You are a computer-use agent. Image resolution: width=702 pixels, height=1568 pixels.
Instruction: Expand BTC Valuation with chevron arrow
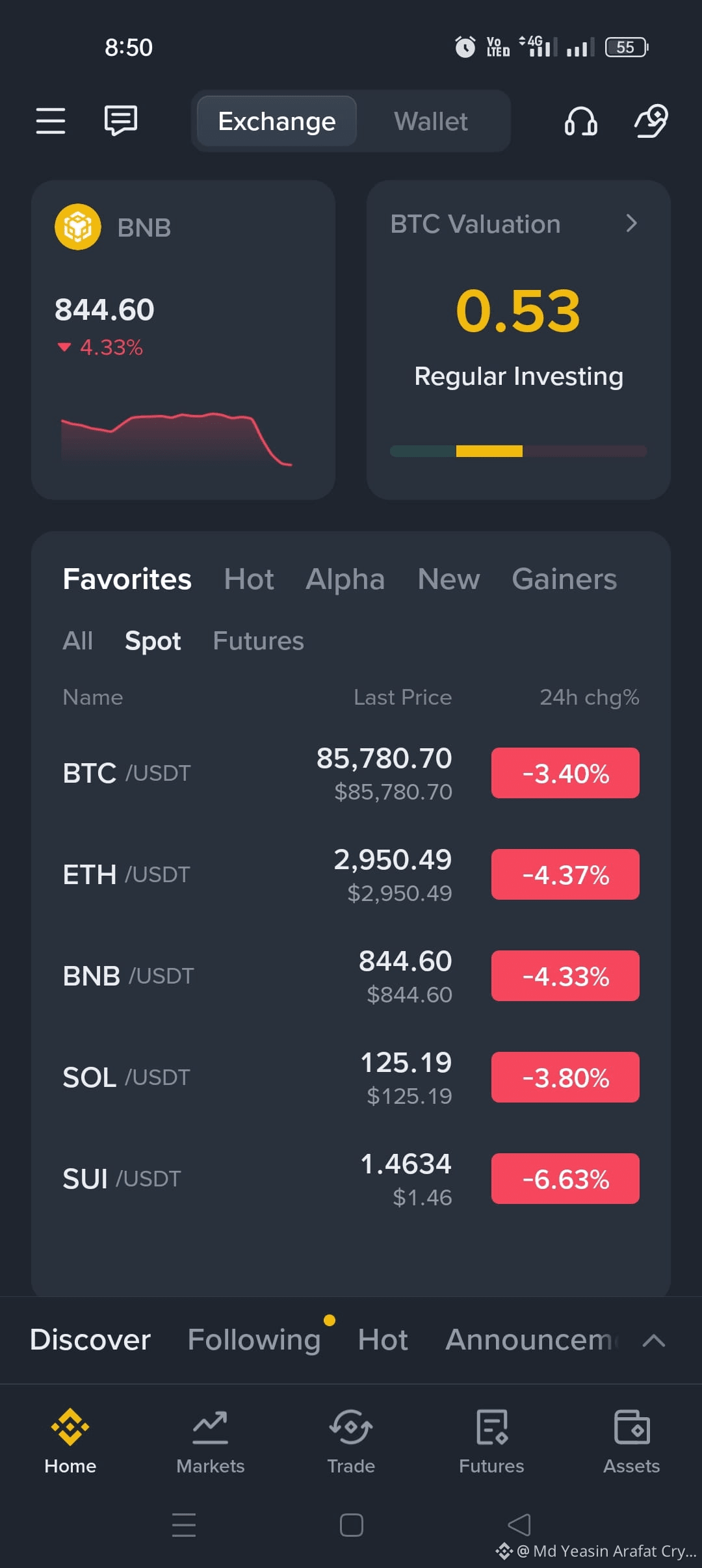click(x=631, y=224)
